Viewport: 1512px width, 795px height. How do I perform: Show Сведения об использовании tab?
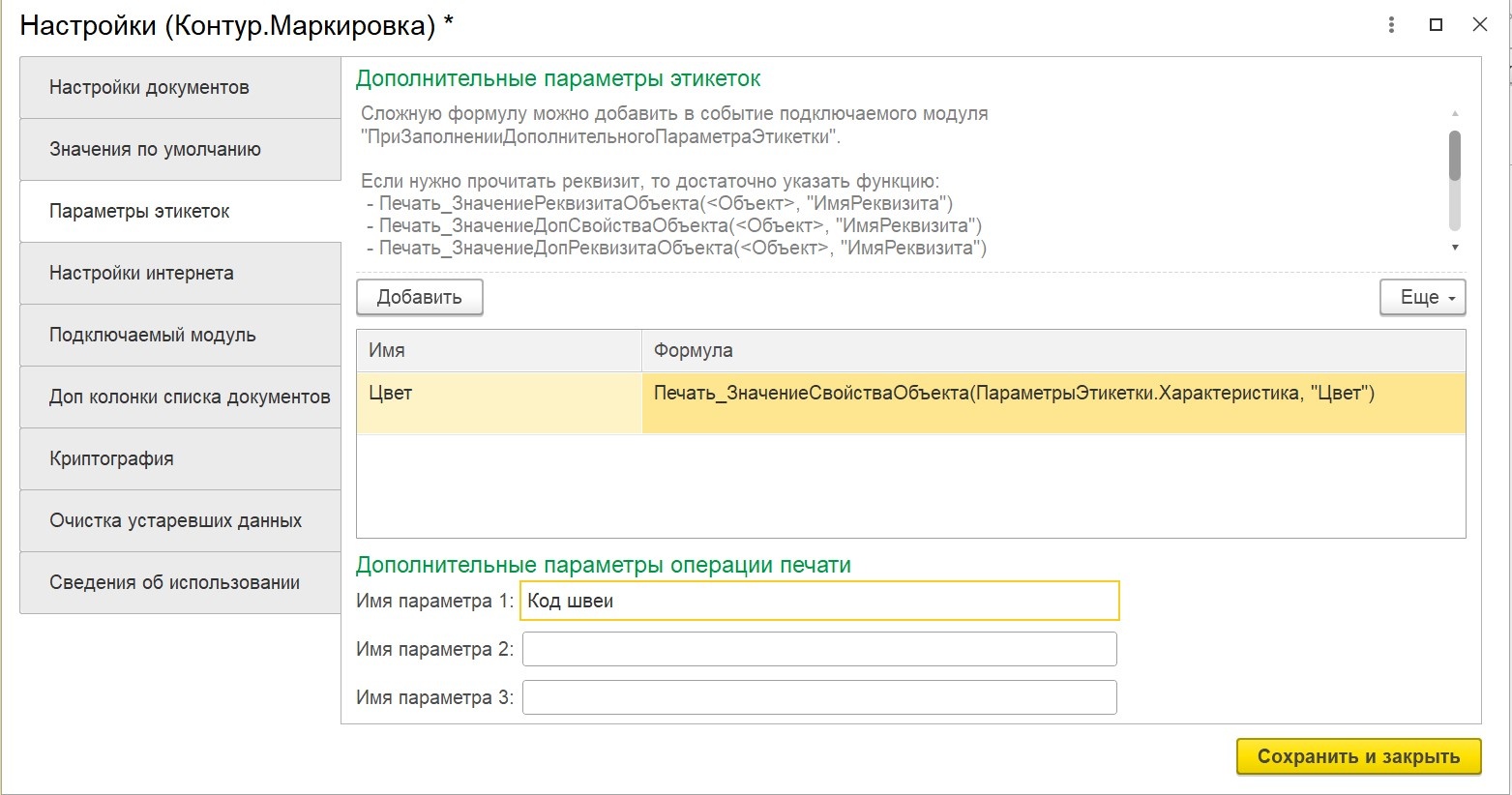tap(181, 583)
